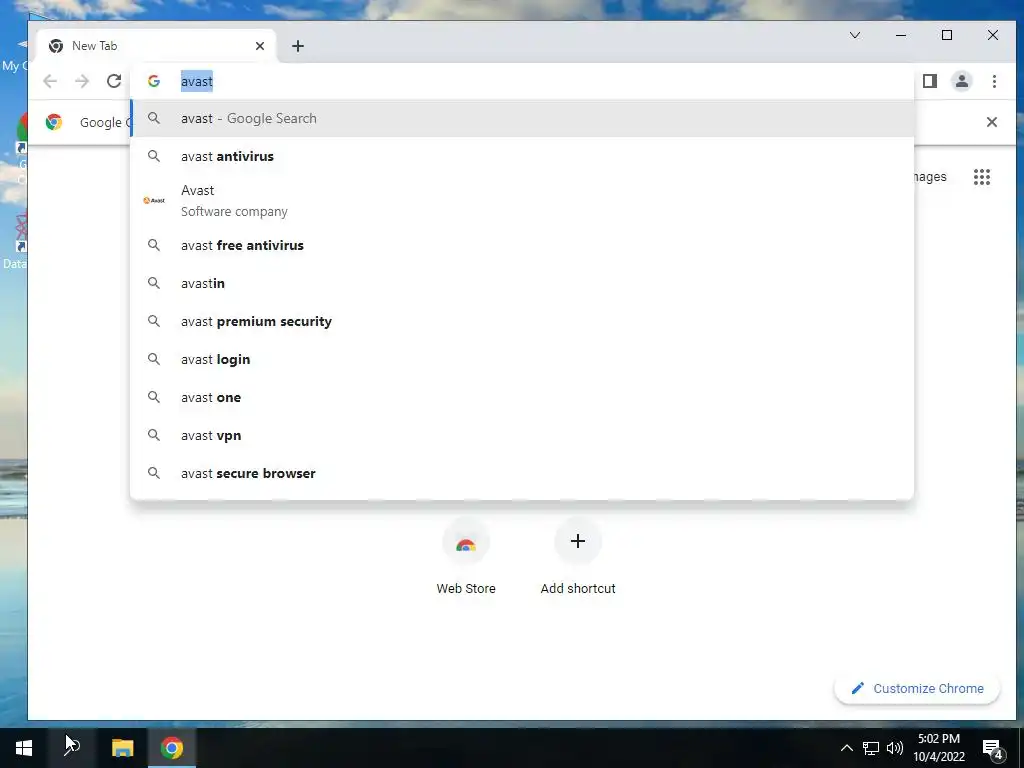This screenshot has height=768, width=1024.
Task: Open the notification center icon
Action: tap(993, 749)
